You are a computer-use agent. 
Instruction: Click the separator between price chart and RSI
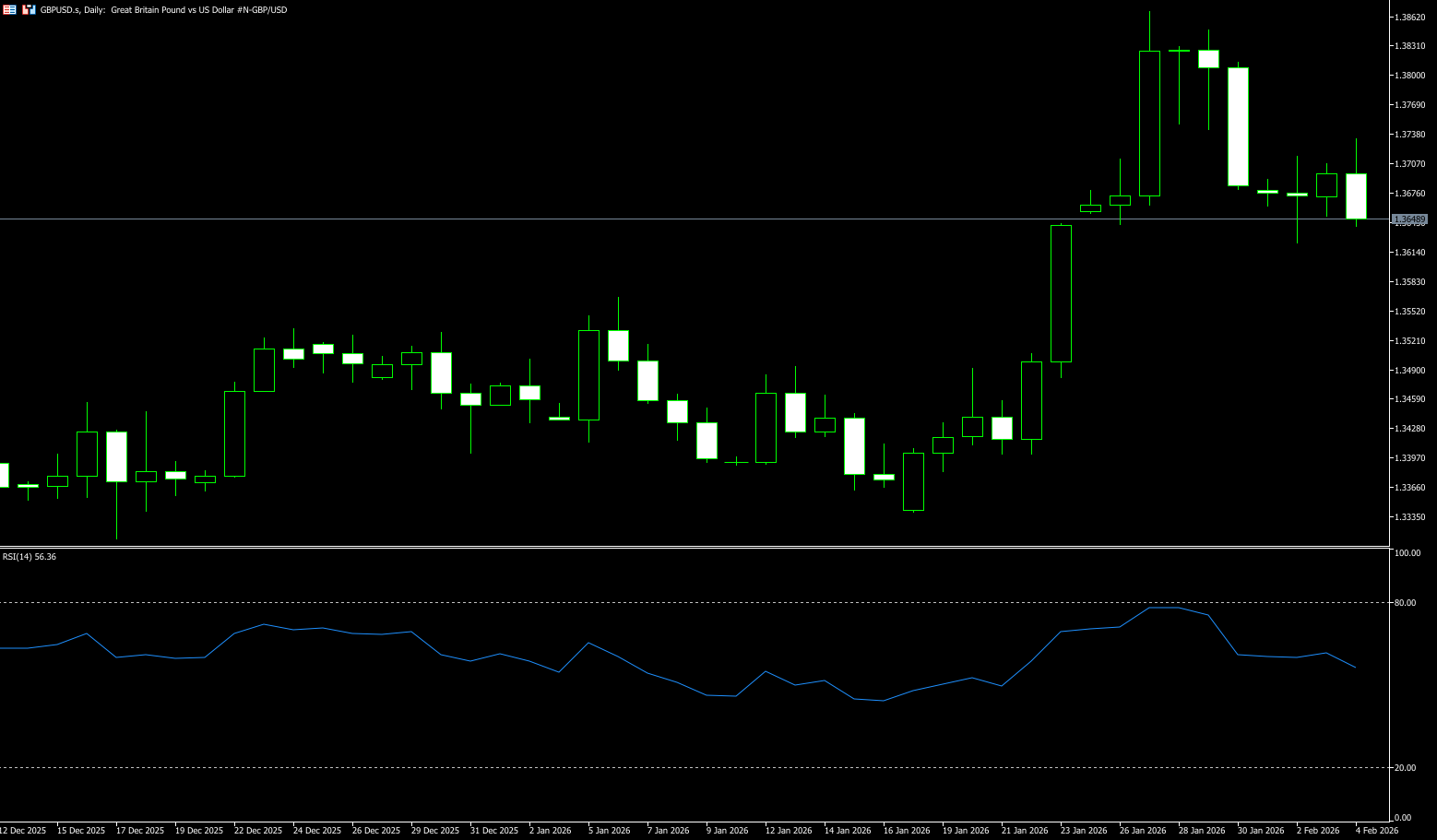646,548
